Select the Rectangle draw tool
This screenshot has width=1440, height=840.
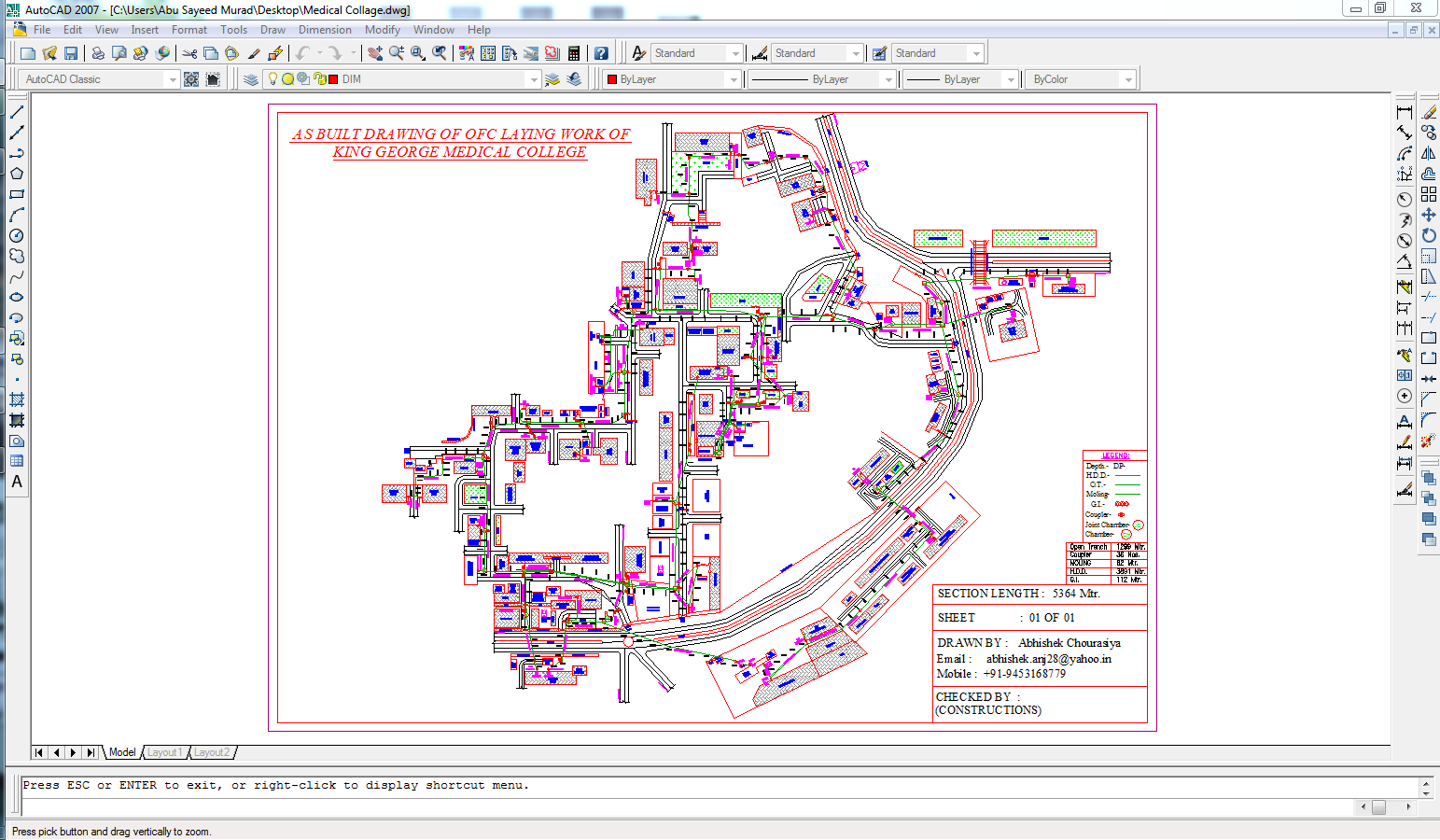(17, 194)
